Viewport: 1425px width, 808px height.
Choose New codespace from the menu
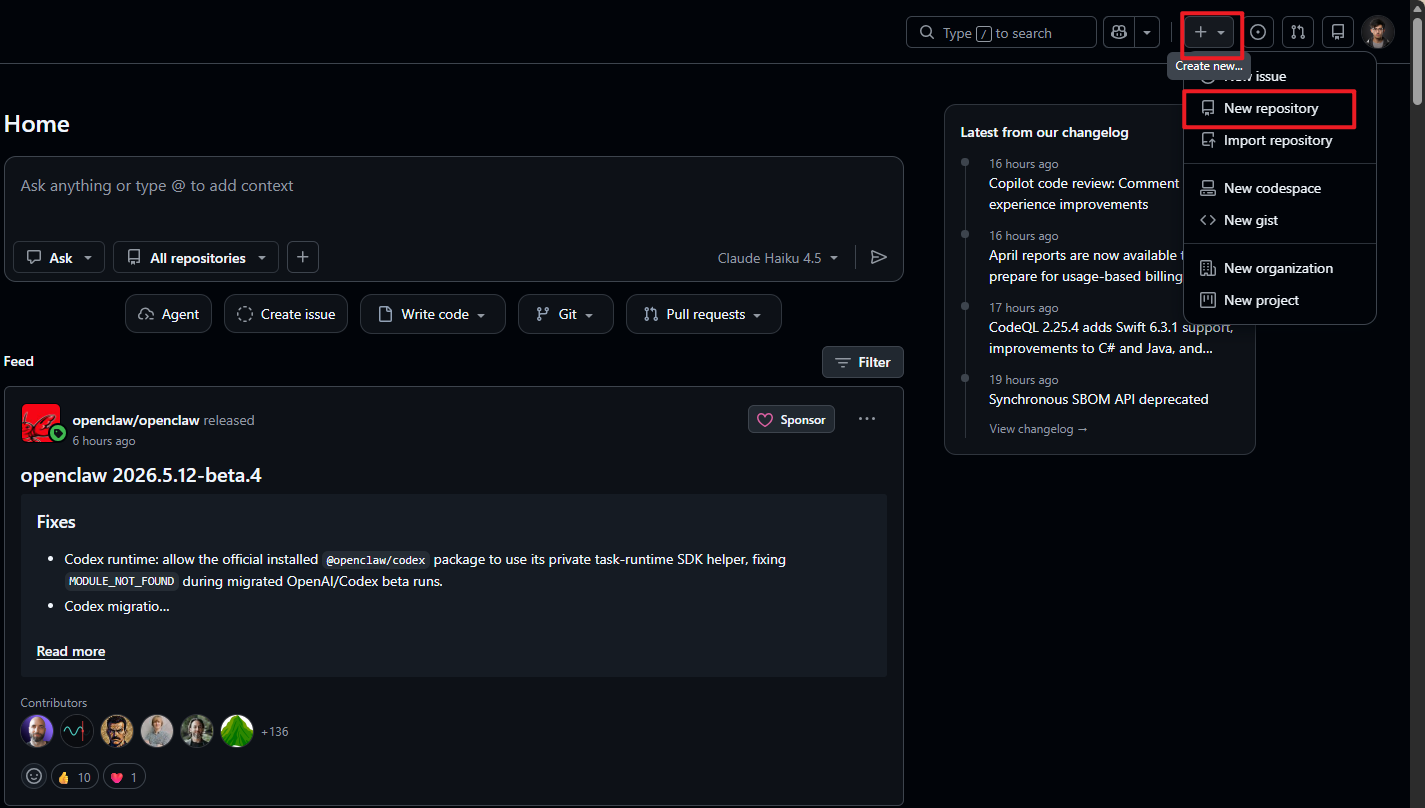(1280, 188)
